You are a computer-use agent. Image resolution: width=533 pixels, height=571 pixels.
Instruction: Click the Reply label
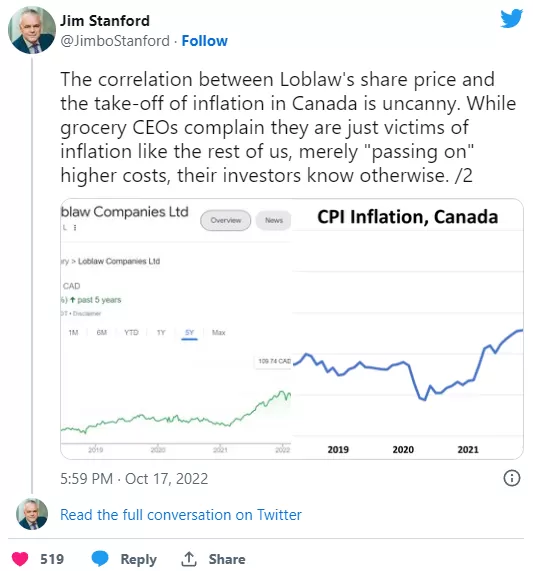click(138, 559)
